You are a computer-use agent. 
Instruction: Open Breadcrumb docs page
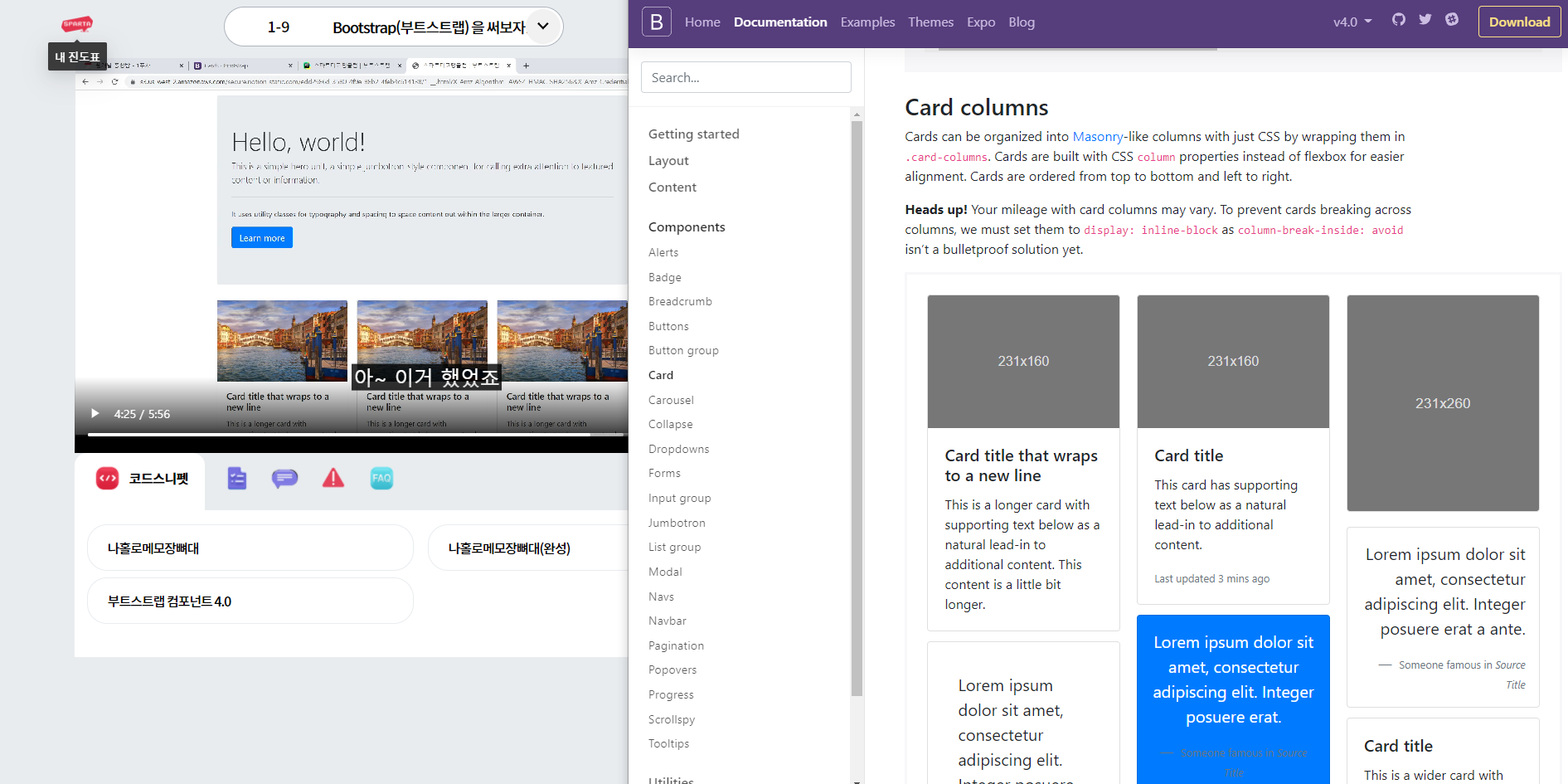coord(680,301)
